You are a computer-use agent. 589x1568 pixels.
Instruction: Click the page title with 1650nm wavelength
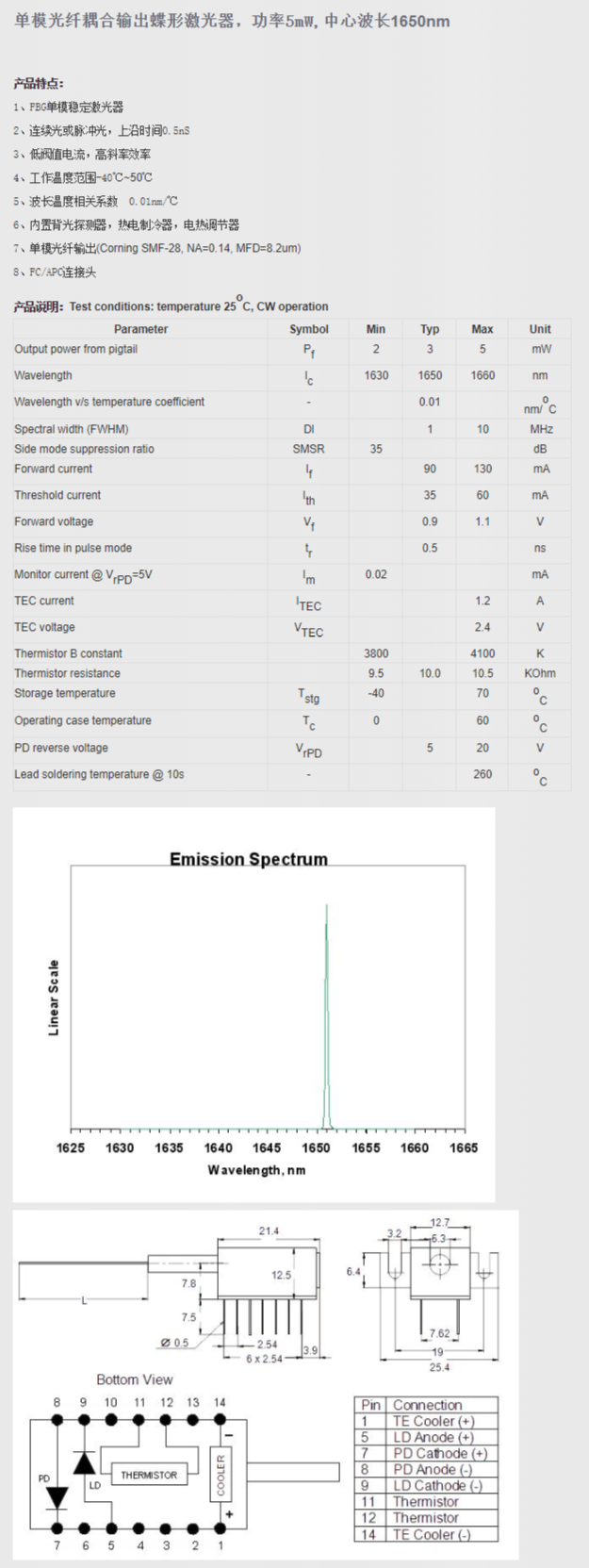point(232,21)
